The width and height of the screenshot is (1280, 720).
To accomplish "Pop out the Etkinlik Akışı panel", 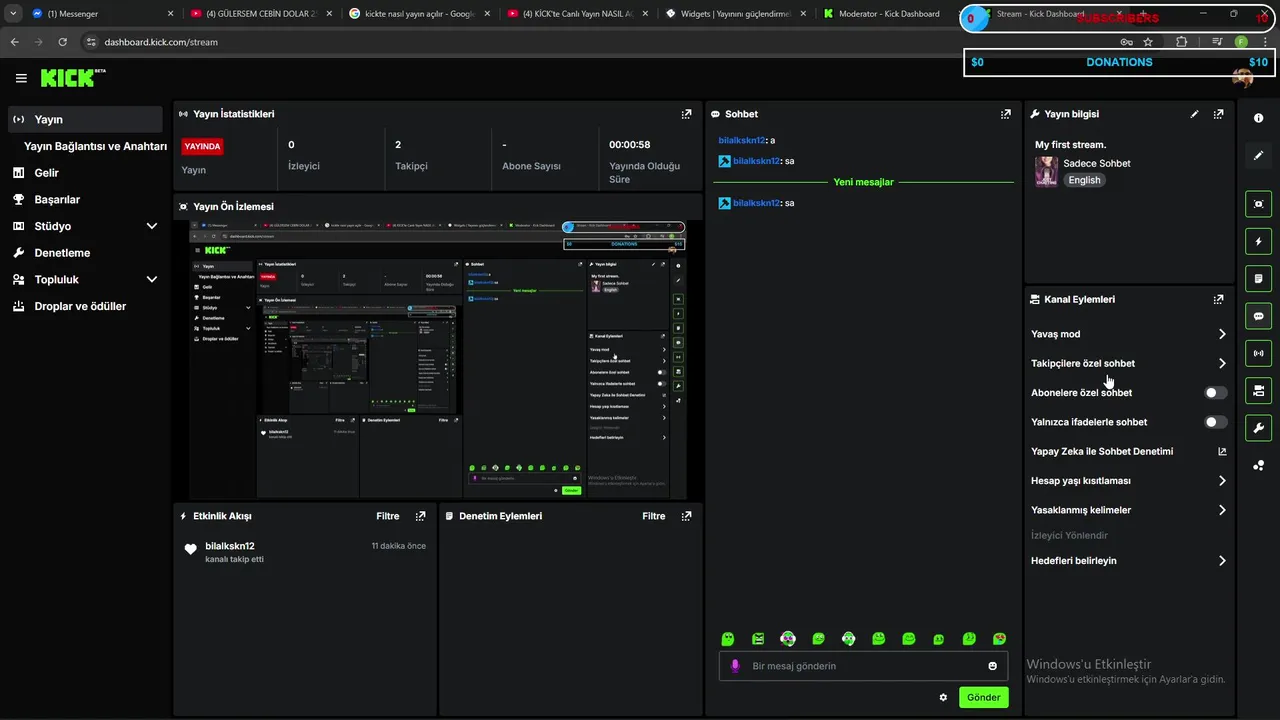I will click(x=420, y=516).
